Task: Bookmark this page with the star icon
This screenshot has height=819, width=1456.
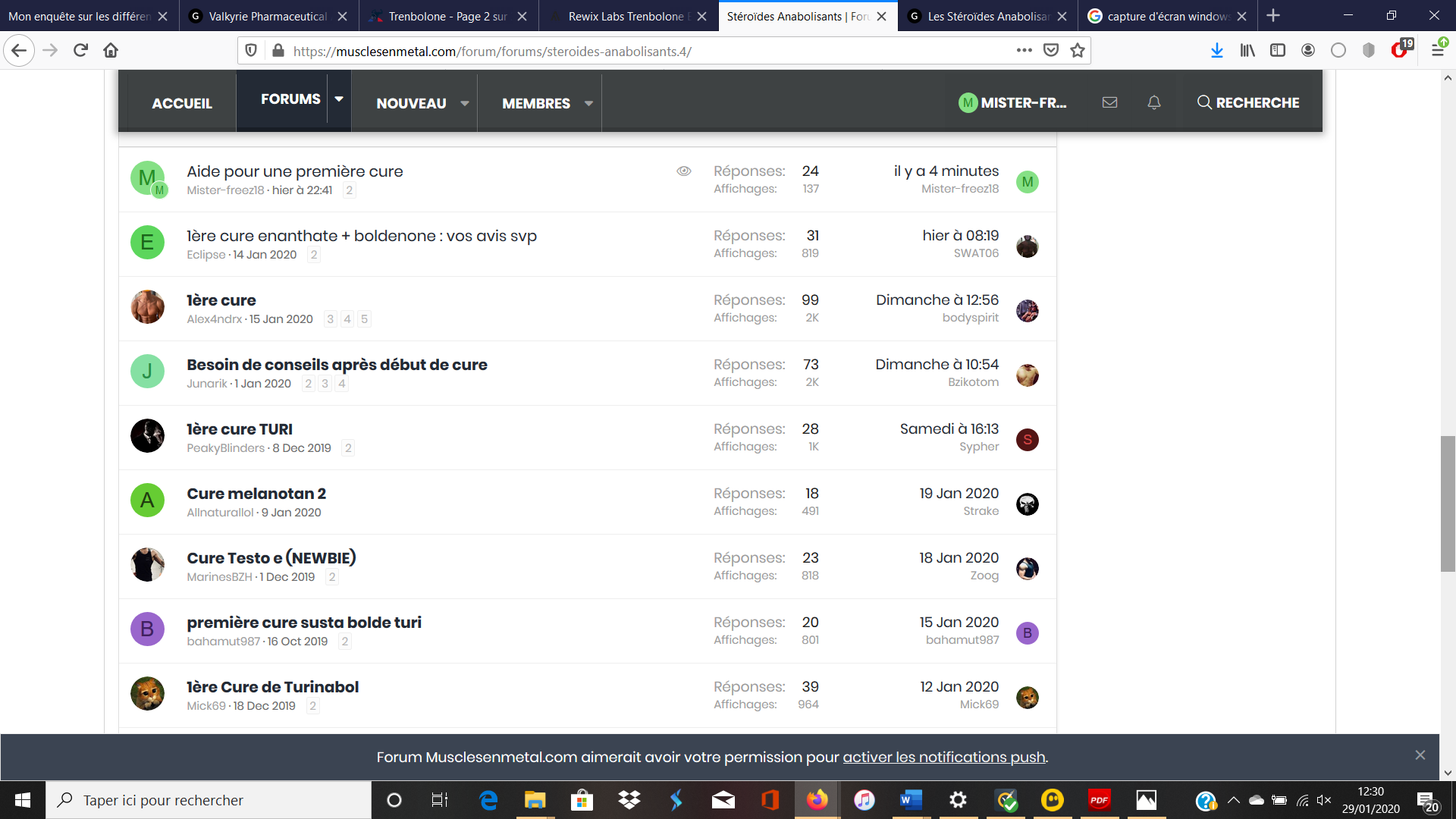Action: pyautogui.click(x=1077, y=51)
